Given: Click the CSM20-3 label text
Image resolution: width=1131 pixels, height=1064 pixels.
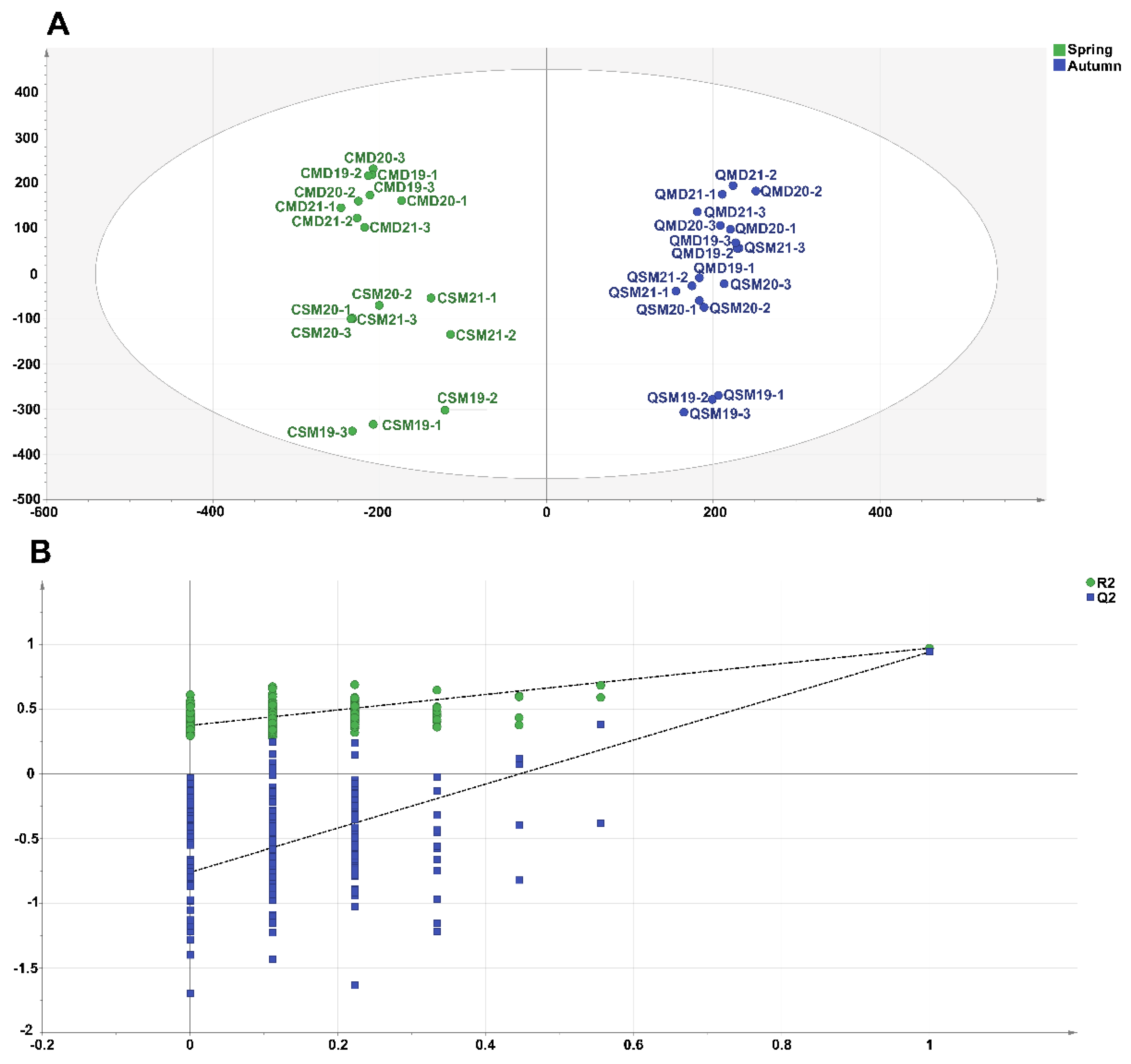Looking at the screenshot, I should point(321,333).
